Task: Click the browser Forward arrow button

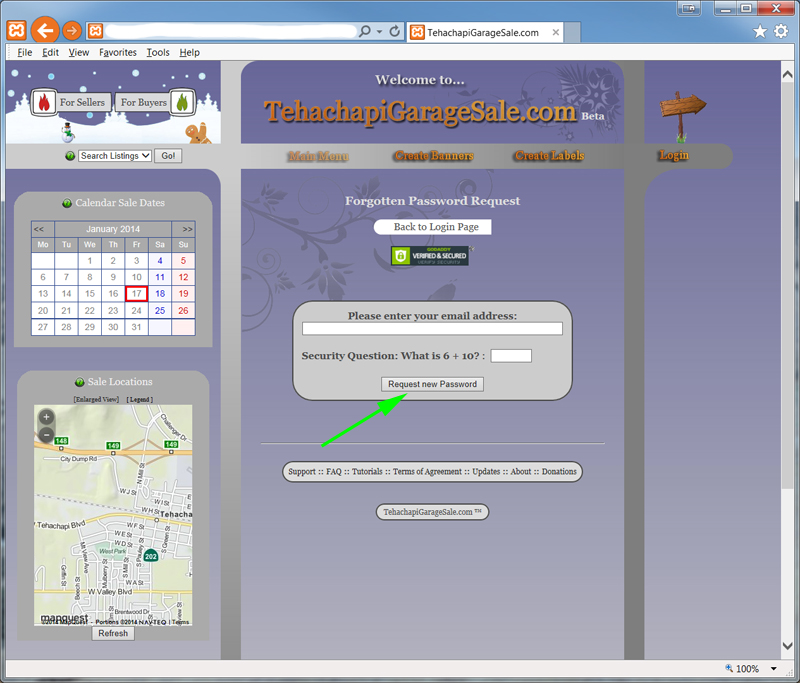Action: click(x=72, y=31)
